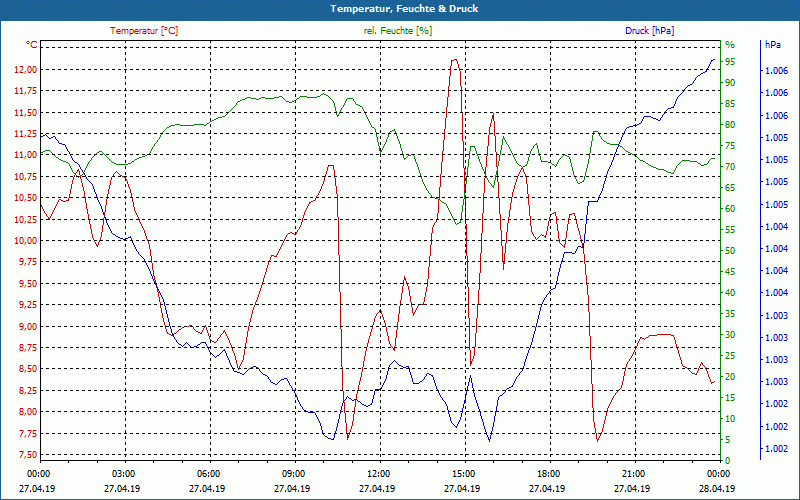
Task: Click the '9,75' temperature axis value
Action: click(x=28, y=262)
